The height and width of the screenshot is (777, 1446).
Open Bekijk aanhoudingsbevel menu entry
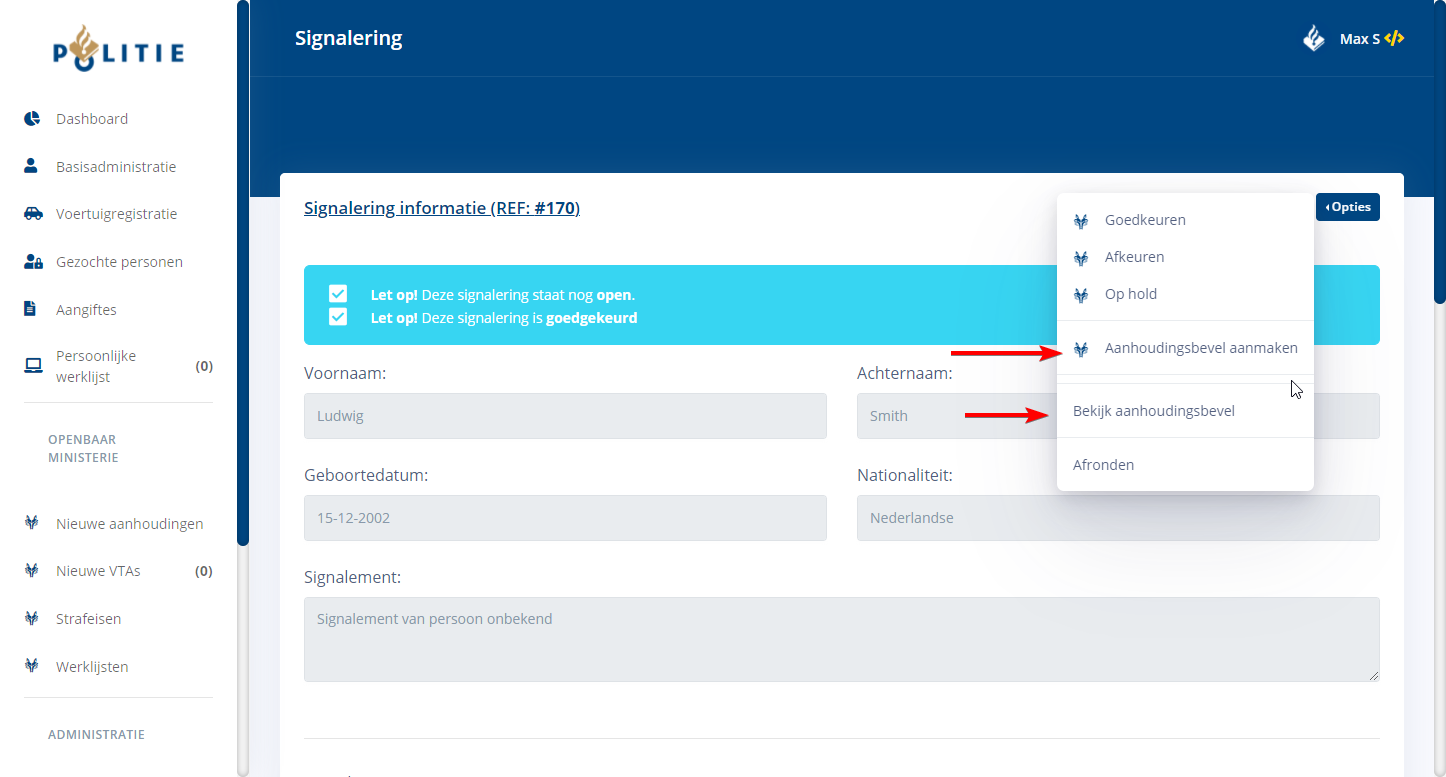(1153, 411)
